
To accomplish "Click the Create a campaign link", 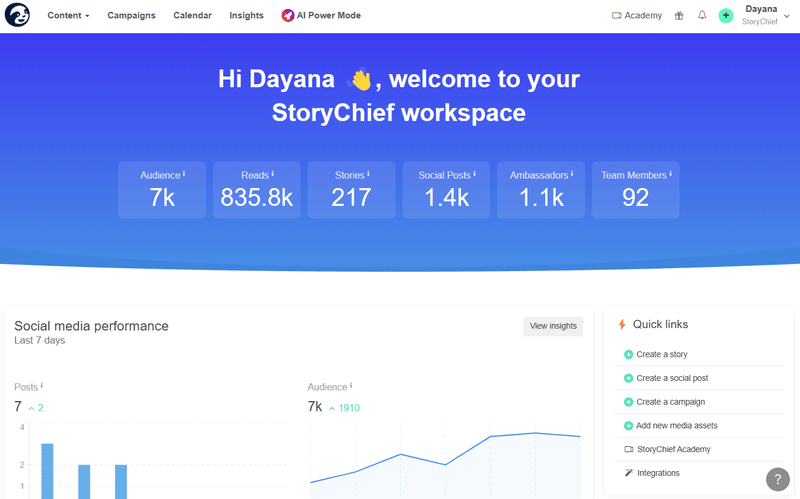I will 671,402.
